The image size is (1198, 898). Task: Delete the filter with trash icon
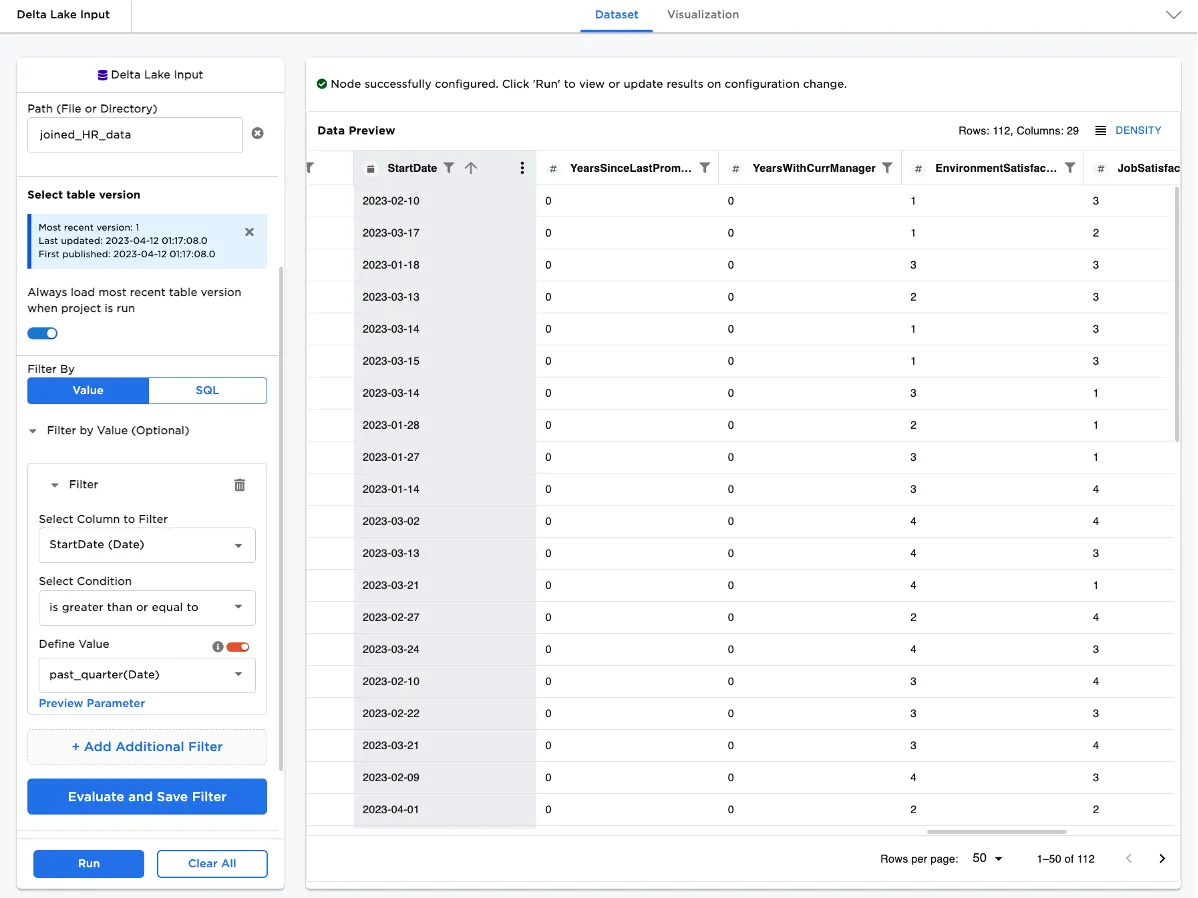[x=239, y=485]
